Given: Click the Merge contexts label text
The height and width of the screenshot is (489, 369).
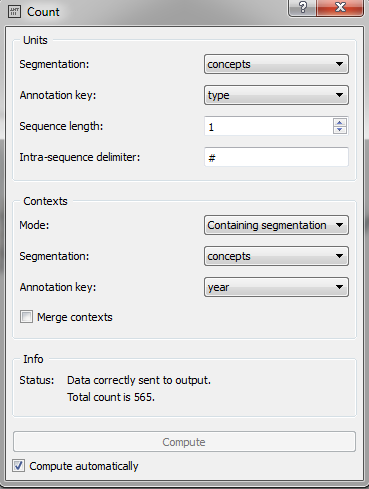Looking at the screenshot, I should pos(75,317).
